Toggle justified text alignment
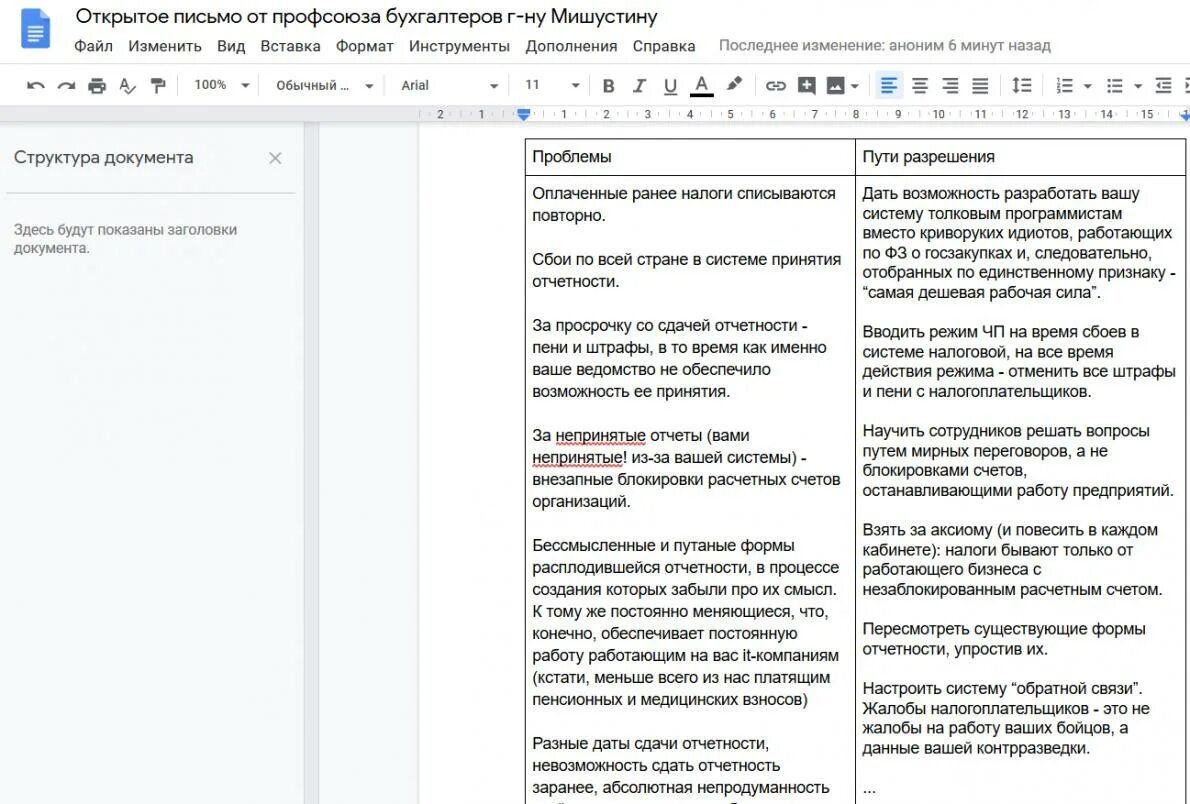The width and height of the screenshot is (1190, 804). point(981,85)
